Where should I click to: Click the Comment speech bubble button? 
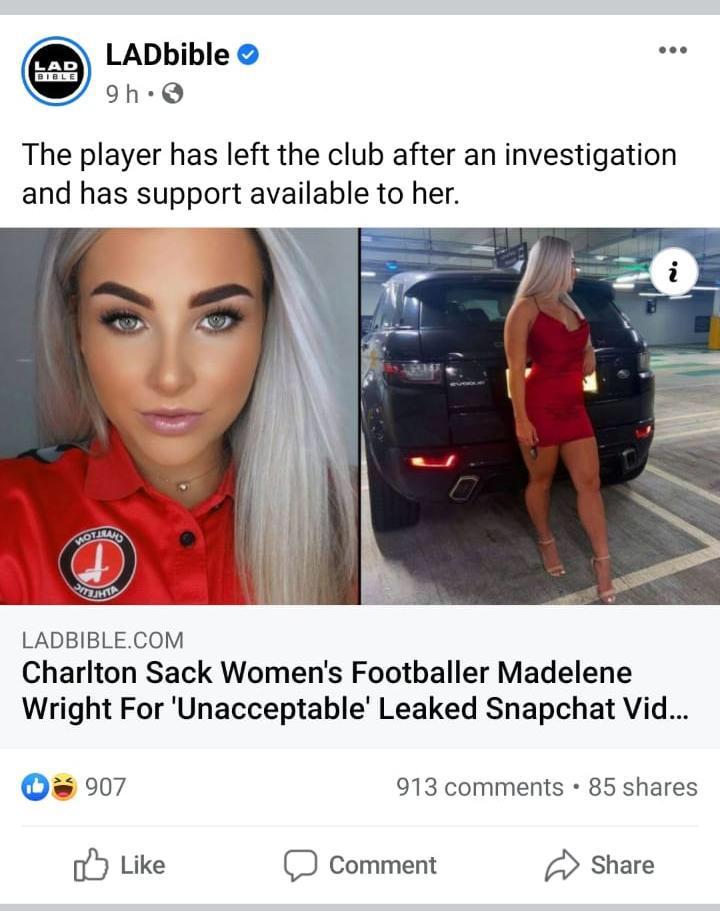pos(360,866)
